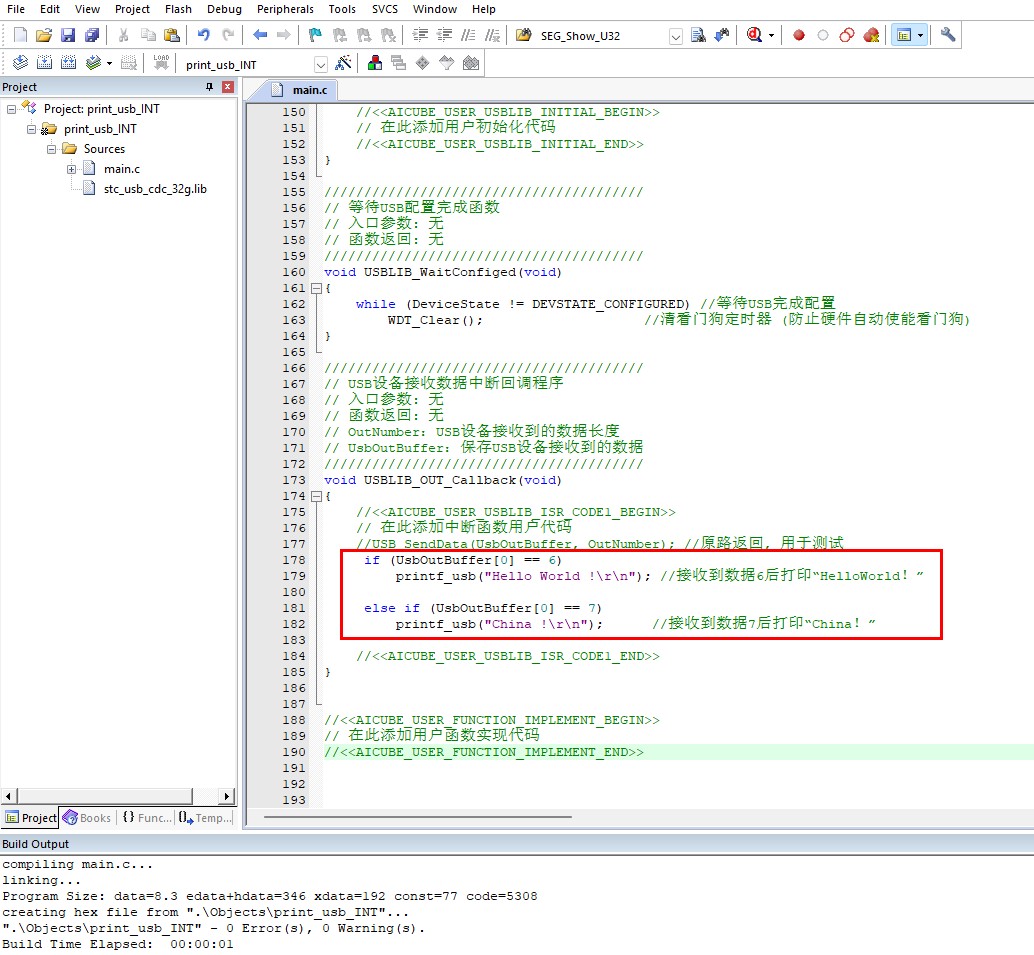Screen dimensions: 1034x955
Task: Select the Project panel tab
Action: click(x=30, y=818)
